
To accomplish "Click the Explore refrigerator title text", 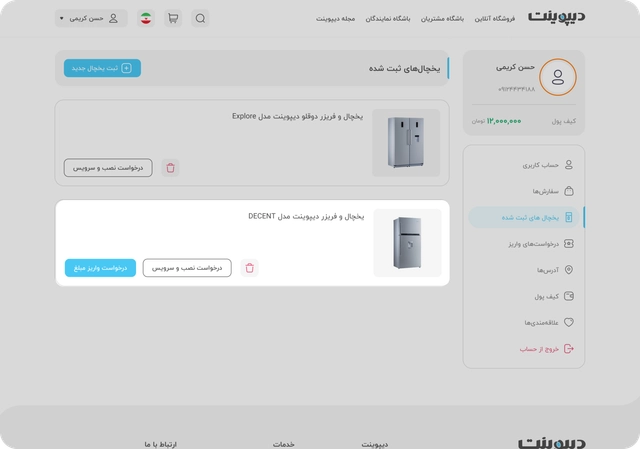I will pyautogui.click(x=297, y=116).
